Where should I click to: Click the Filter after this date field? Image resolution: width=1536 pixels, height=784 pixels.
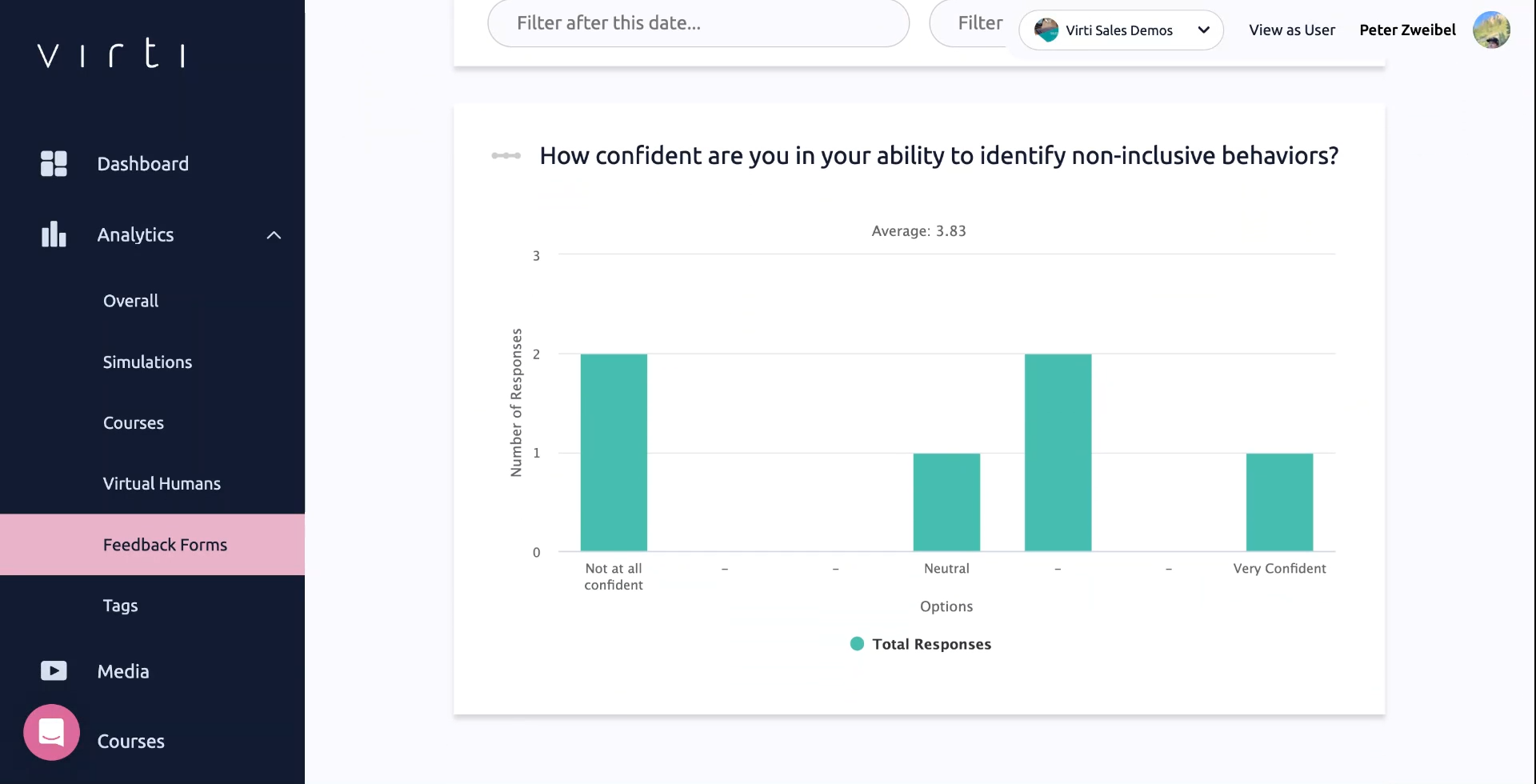tap(698, 23)
